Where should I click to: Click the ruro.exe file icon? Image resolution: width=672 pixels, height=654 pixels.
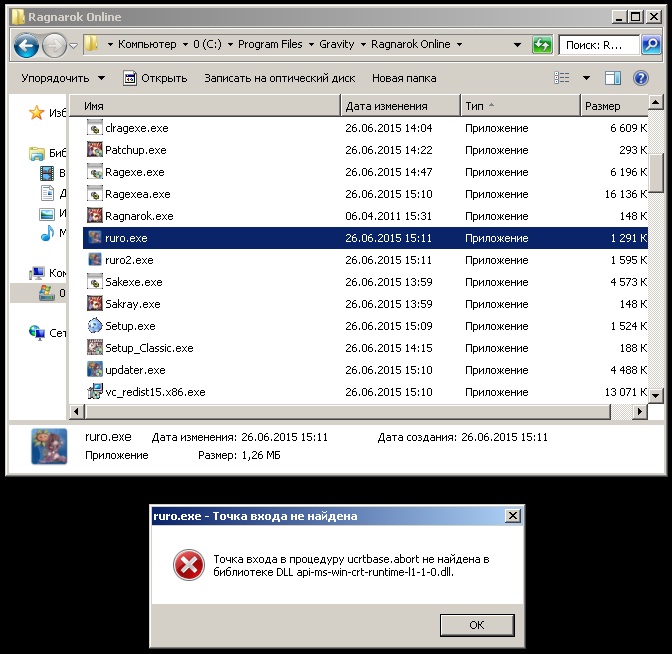pos(95,237)
